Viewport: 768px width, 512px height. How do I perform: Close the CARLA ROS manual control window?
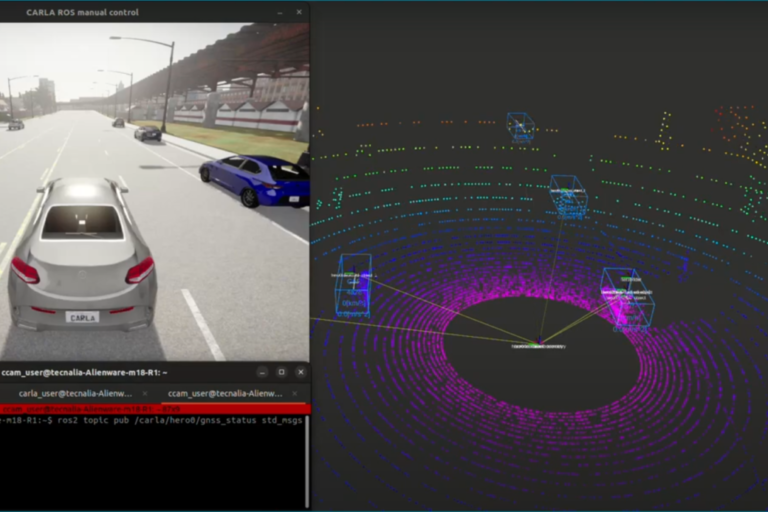click(x=299, y=12)
